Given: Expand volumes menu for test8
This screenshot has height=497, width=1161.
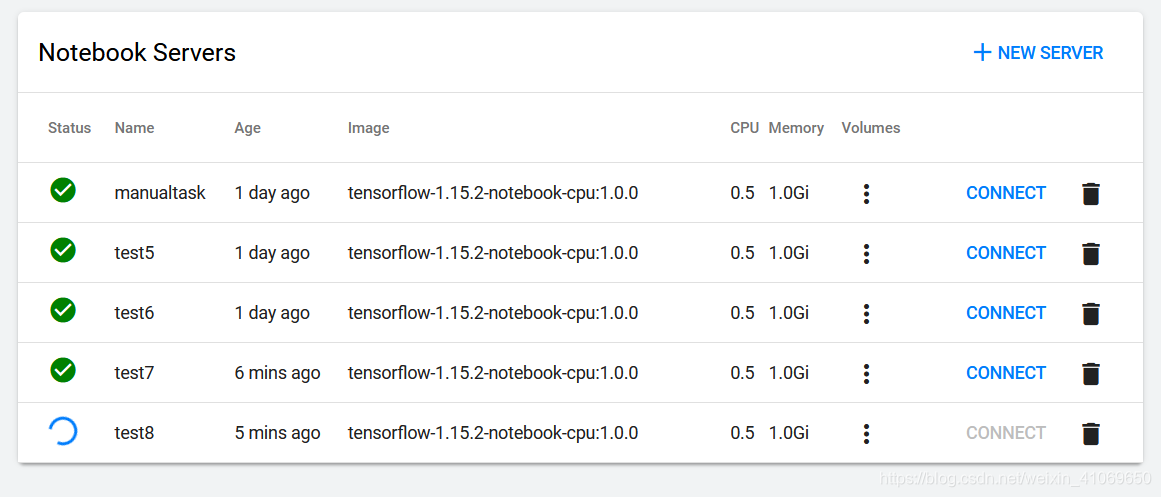Looking at the screenshot, I should 866,434.
